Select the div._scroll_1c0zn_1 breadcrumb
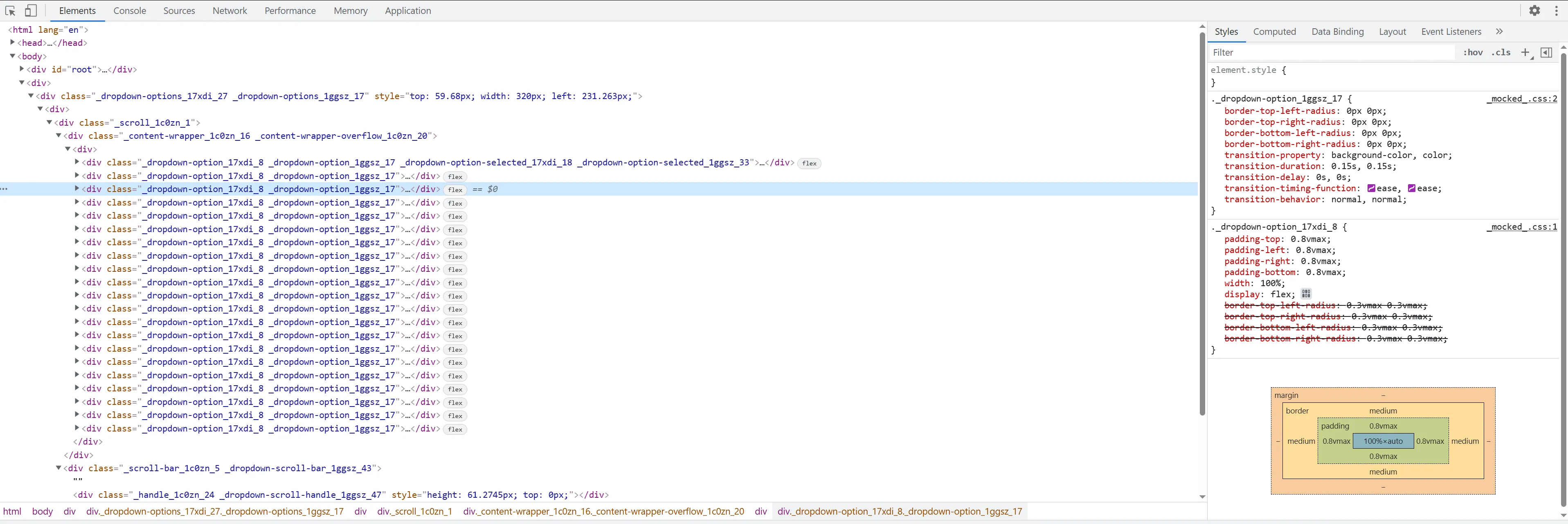The width and height of the screenshot is (1568, 524). point(414,511)
